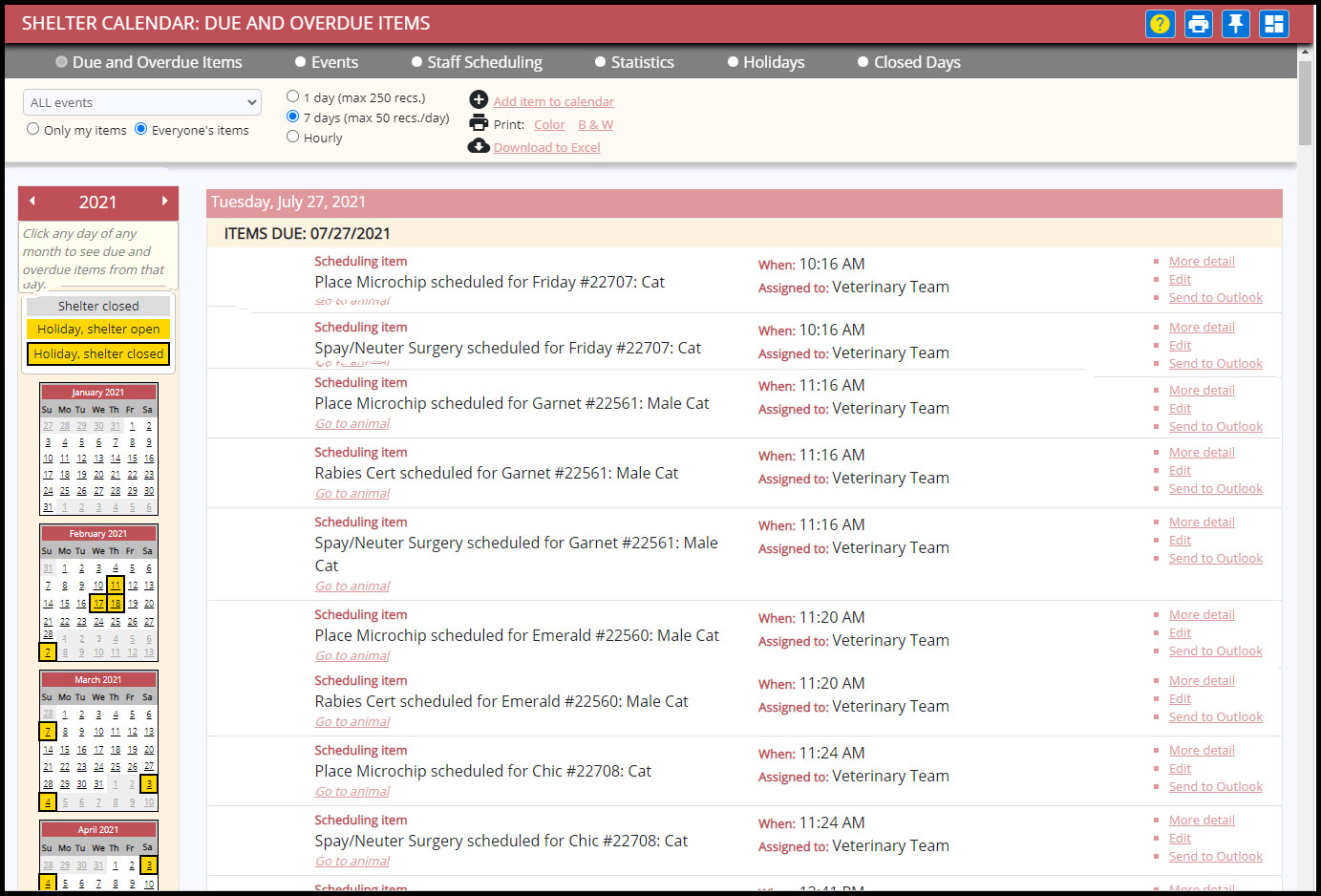This screenshot has height=896, width=1321.
Task: Click Add item to calendar link
Action: [554, 101]
